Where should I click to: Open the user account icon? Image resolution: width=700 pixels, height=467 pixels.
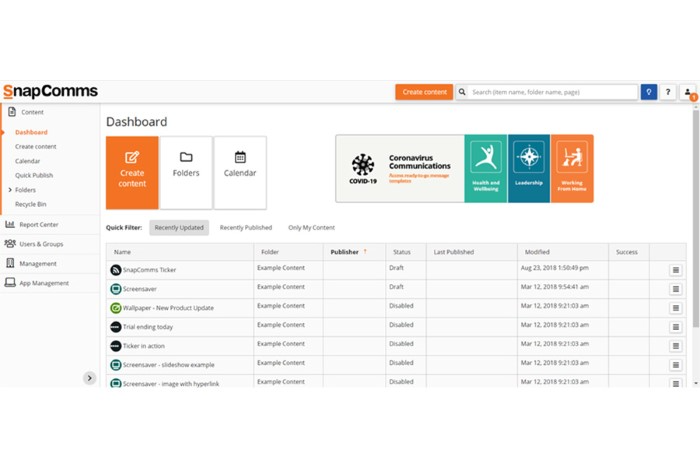688,92
